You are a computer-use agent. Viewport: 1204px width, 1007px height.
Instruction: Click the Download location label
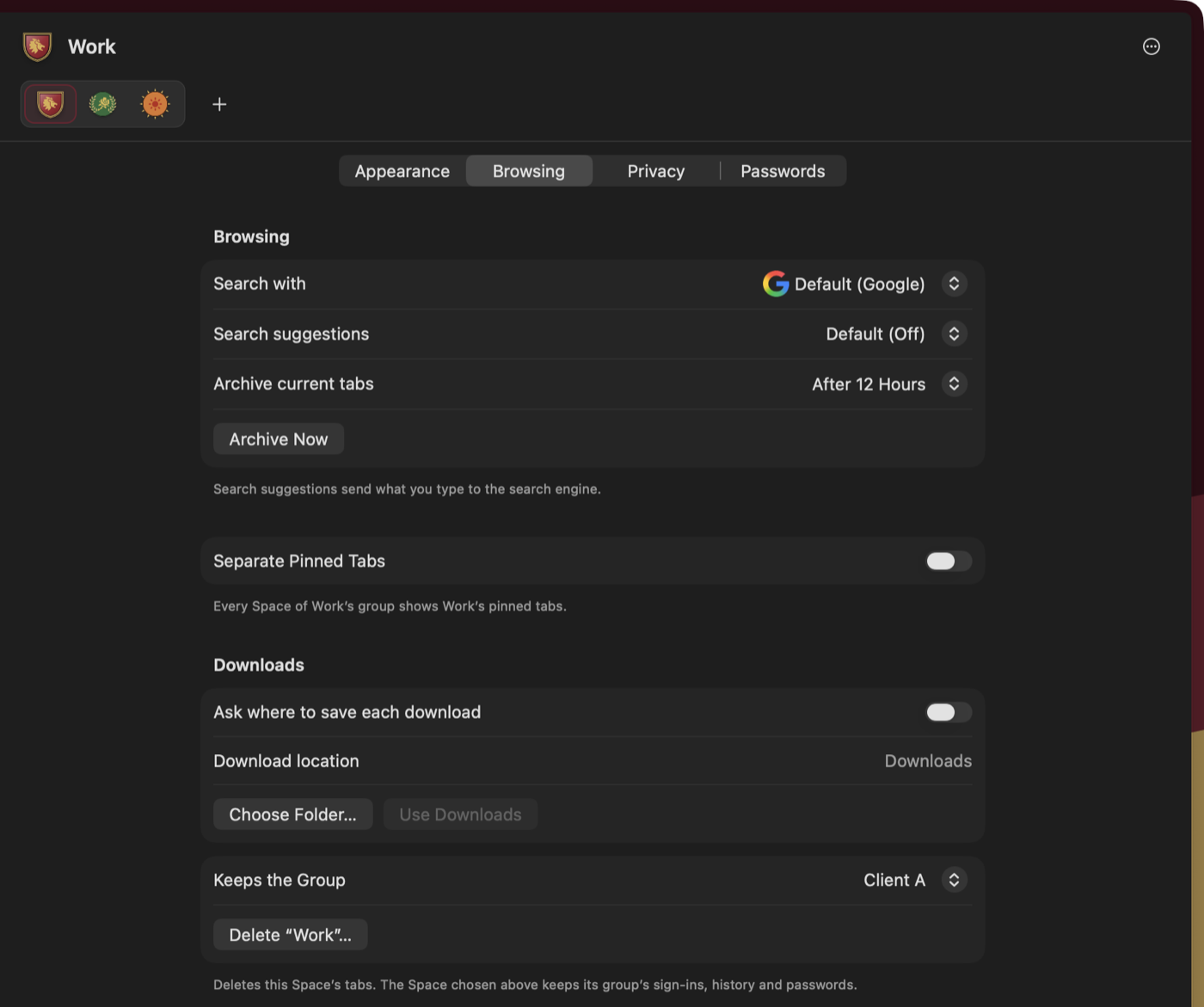tap(286, 761)
